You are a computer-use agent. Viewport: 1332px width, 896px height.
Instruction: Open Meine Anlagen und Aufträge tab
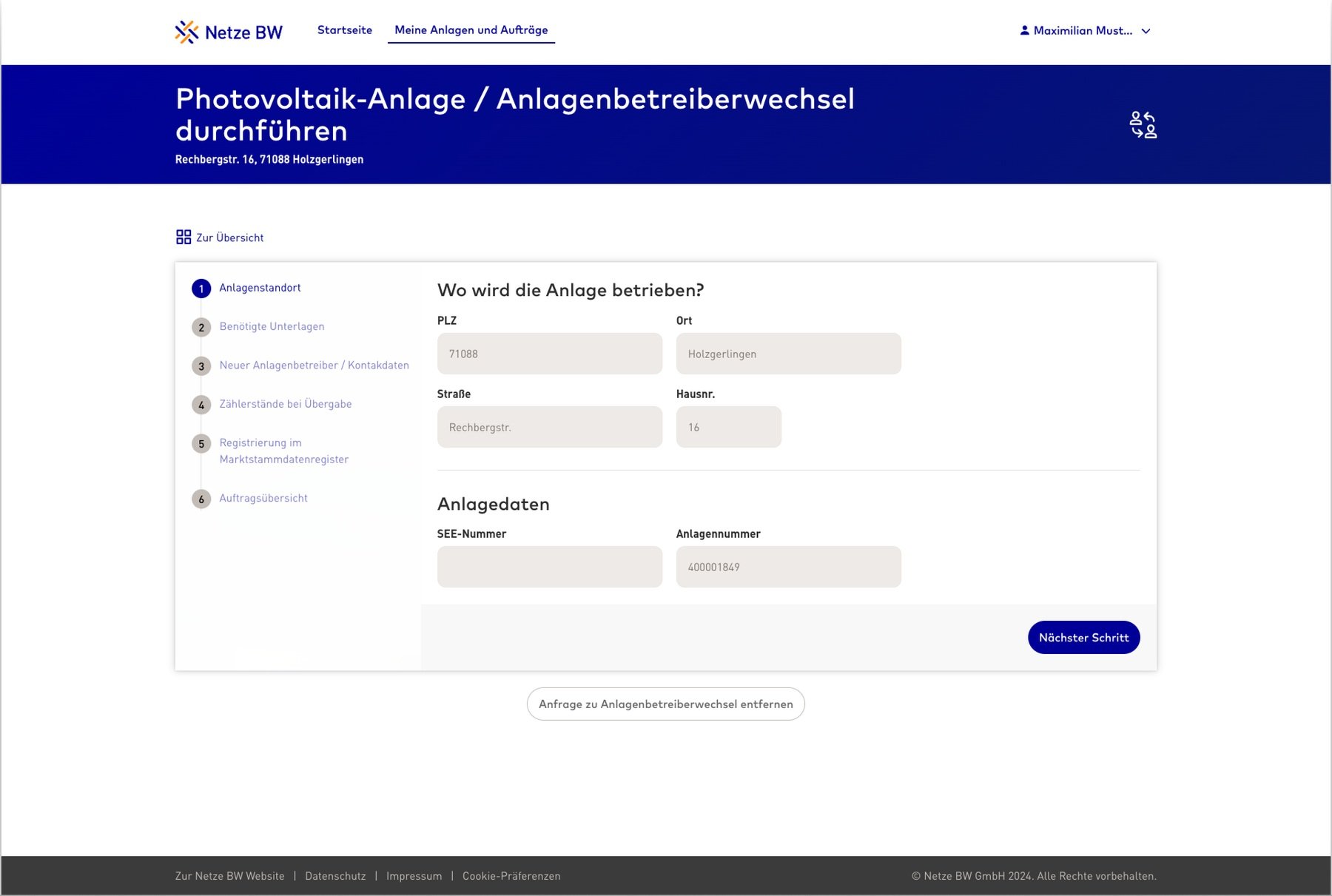point(471,30)
